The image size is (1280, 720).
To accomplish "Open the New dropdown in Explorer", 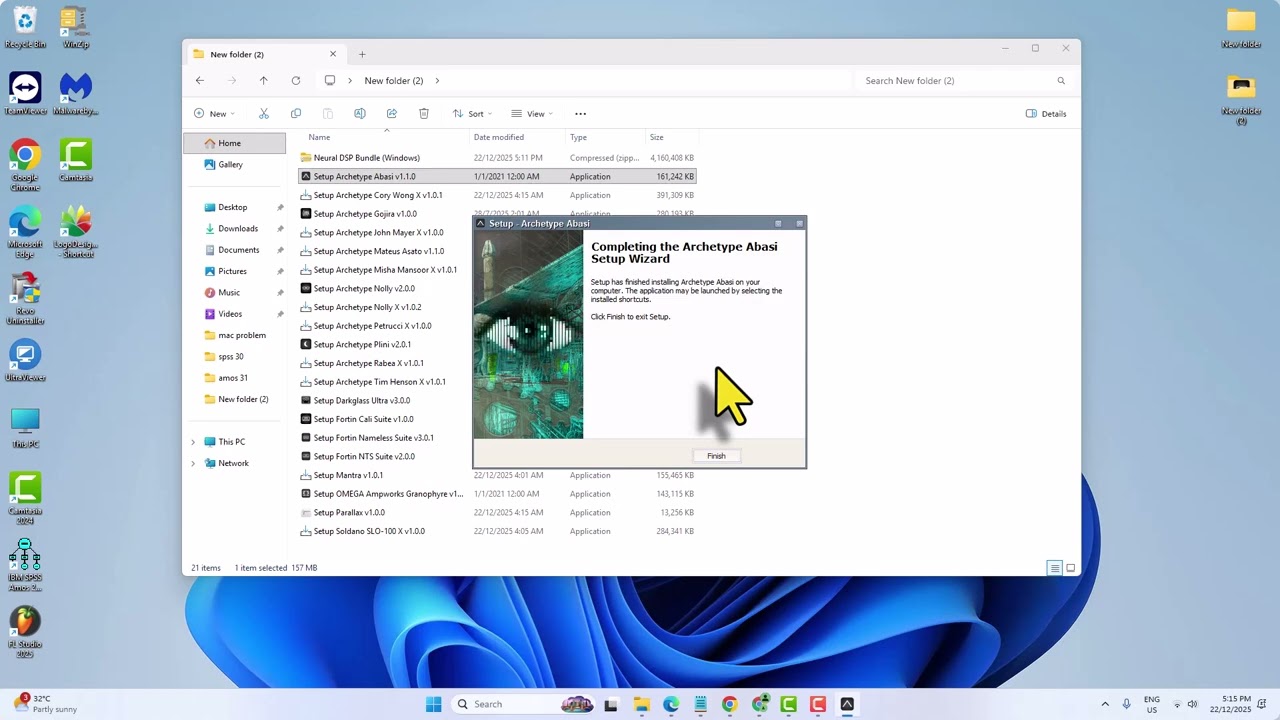I will click(x=214, y=114).
